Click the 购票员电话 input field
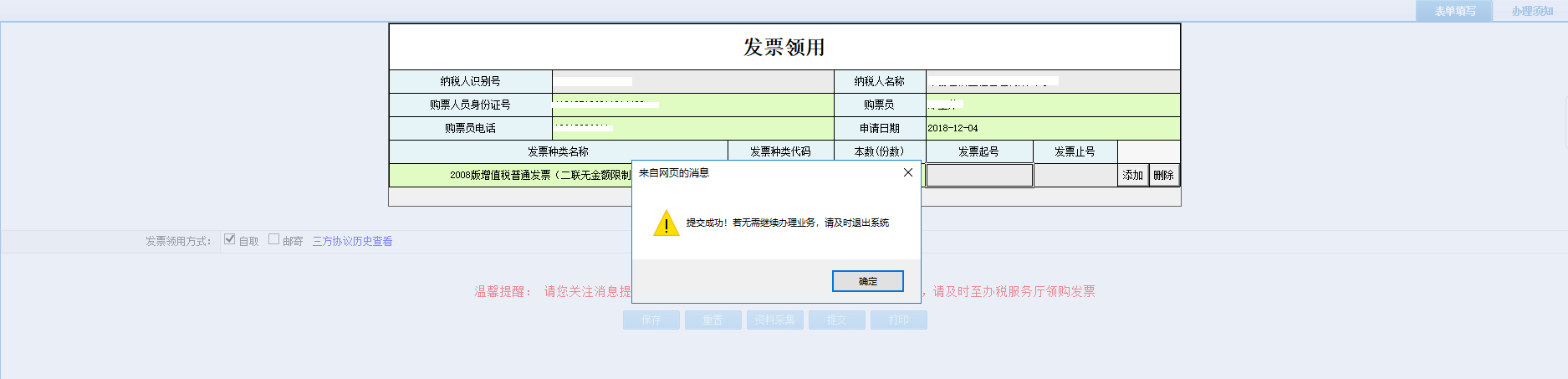The image size is (1568, 379). [692, 128]
